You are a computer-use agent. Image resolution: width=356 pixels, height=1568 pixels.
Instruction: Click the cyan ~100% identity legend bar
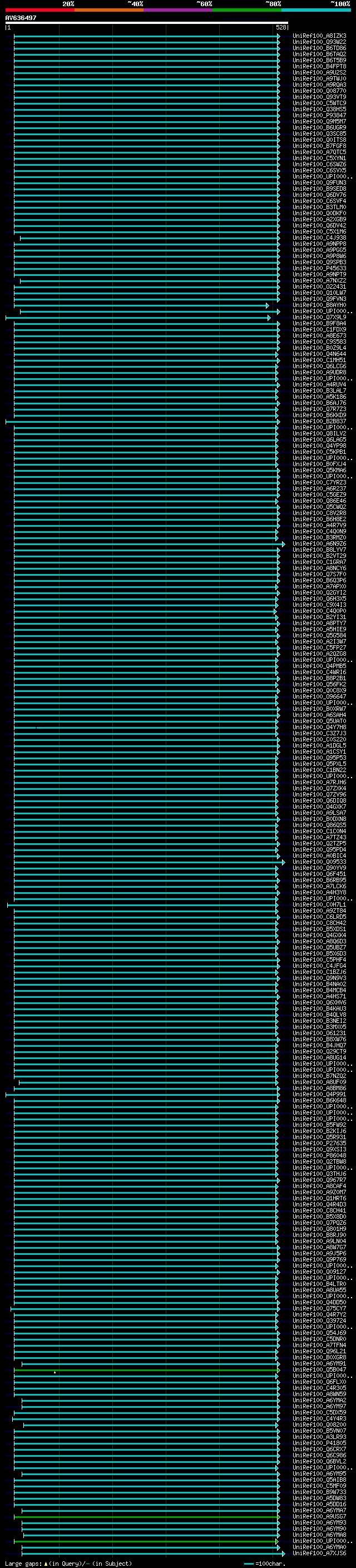[316, 10]
